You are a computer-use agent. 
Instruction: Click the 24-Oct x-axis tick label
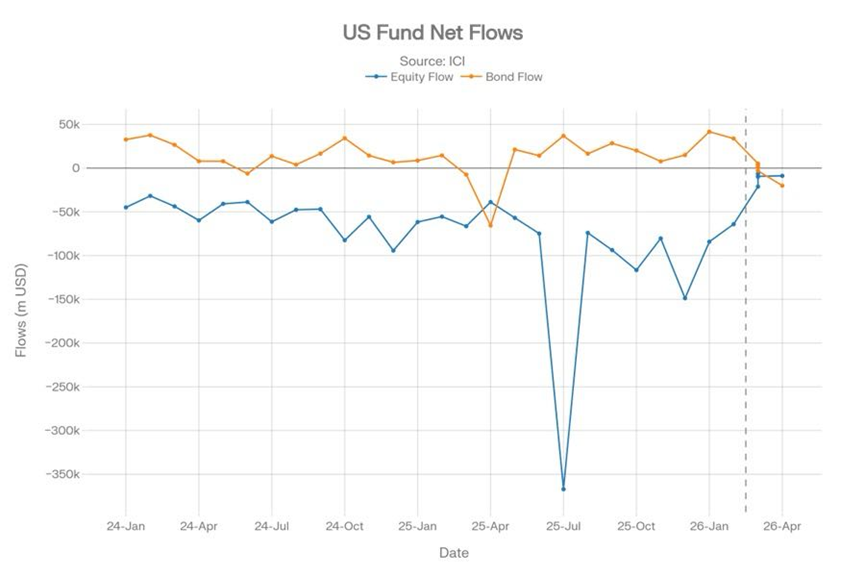point(344,524)
